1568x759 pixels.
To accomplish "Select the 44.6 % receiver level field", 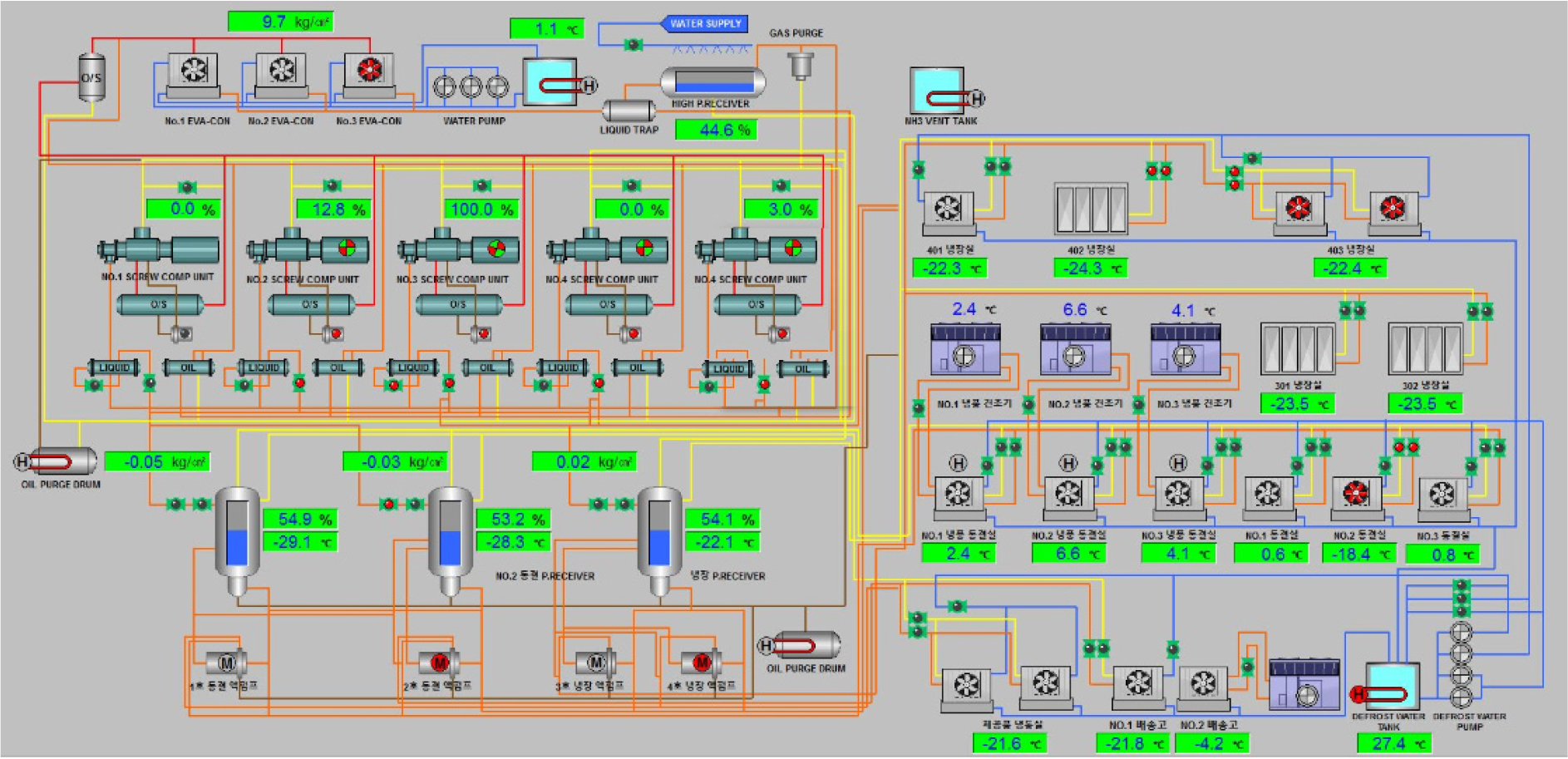I will click(716, 130).
